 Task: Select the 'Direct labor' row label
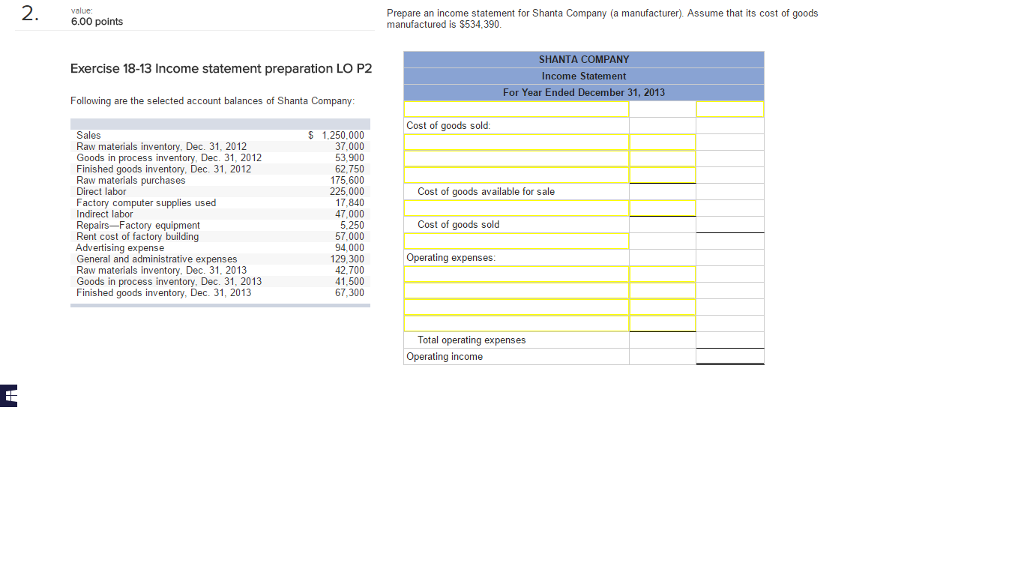click(101, 191)
